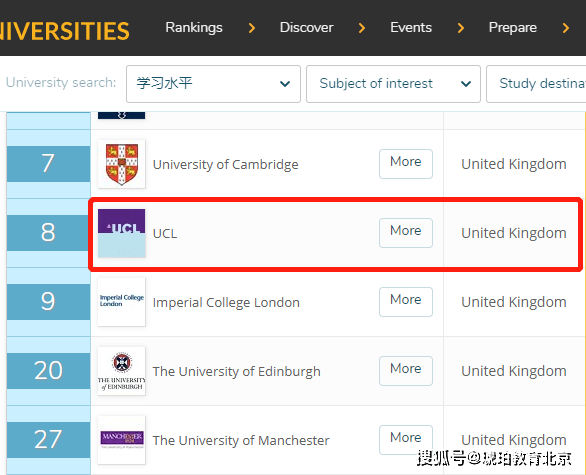Click rank number 9 cell
This screenshot has width=586, height=475.
click(48, 302)
